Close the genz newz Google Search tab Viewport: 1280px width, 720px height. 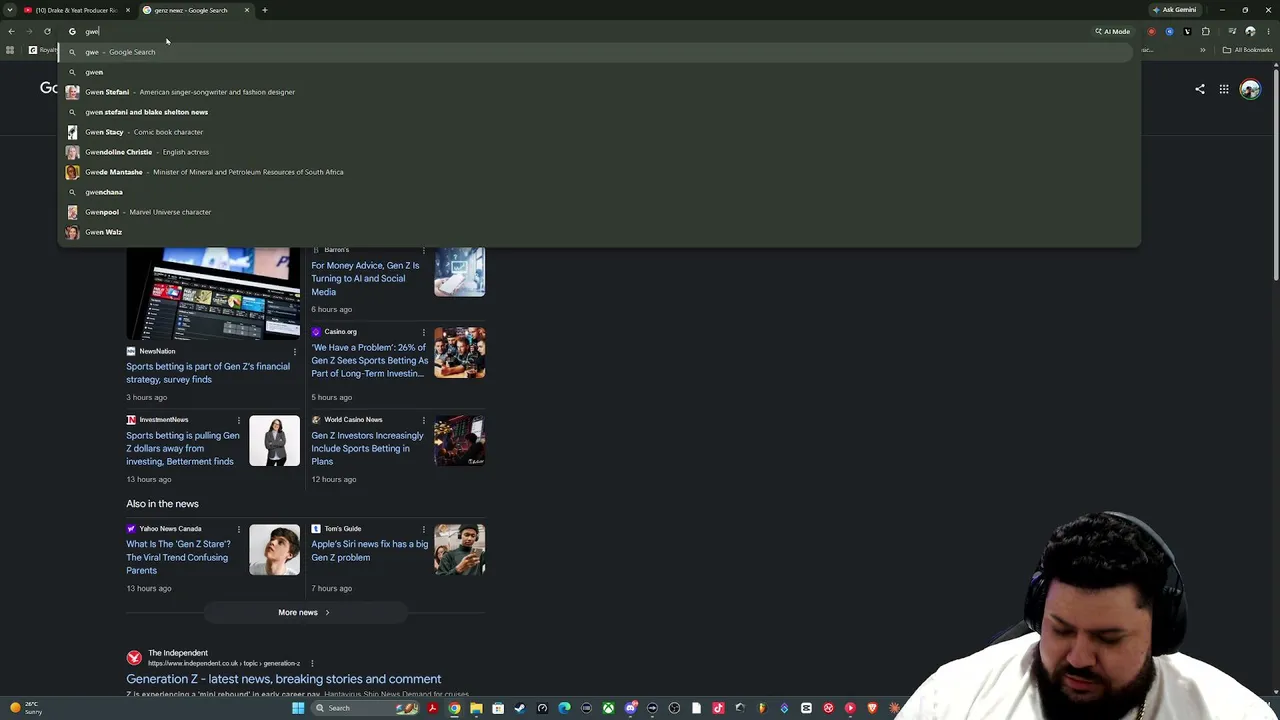coord(247,10)
